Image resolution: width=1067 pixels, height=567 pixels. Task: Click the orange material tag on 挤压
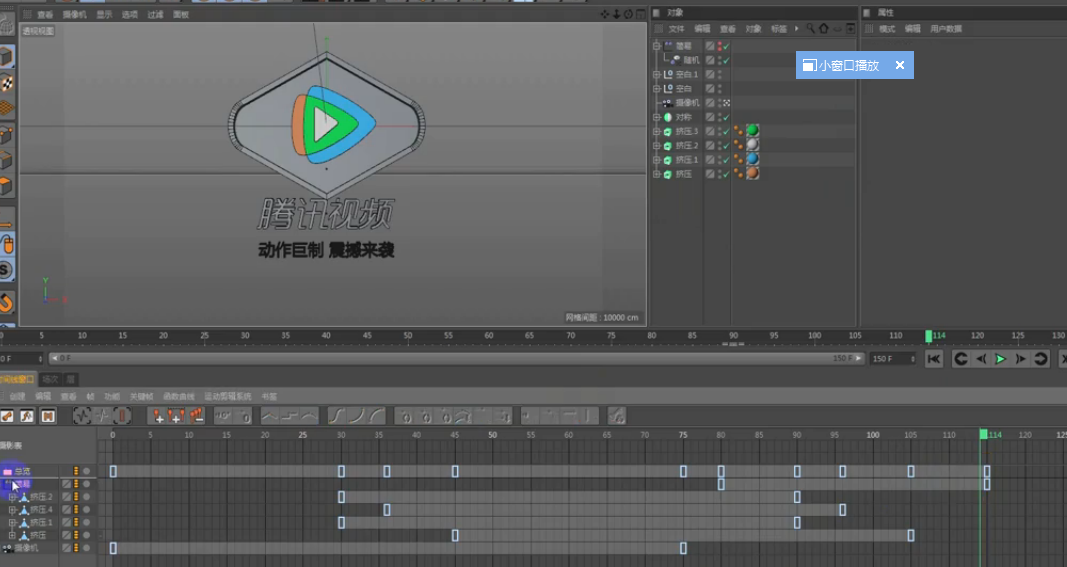pos(752,174)
